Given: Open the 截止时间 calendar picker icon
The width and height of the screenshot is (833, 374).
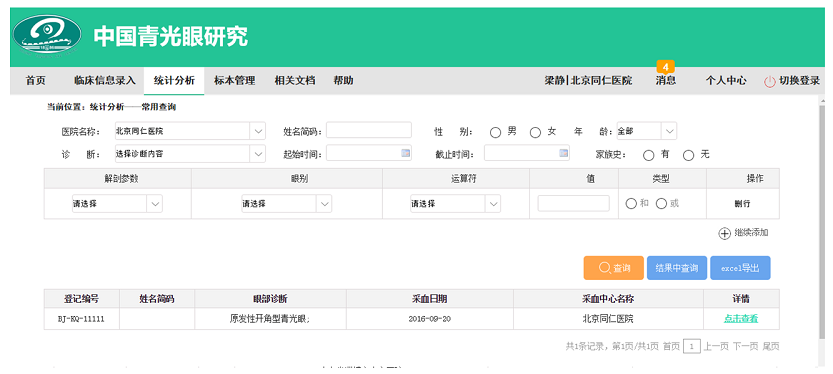Looking at the screenshot, I should pyautogui.click(x=564, y=153).
